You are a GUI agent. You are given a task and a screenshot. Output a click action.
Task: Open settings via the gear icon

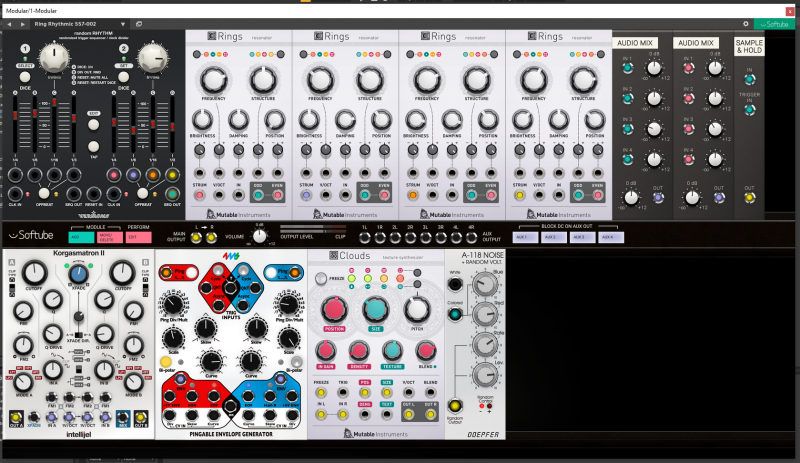[745, 24]
